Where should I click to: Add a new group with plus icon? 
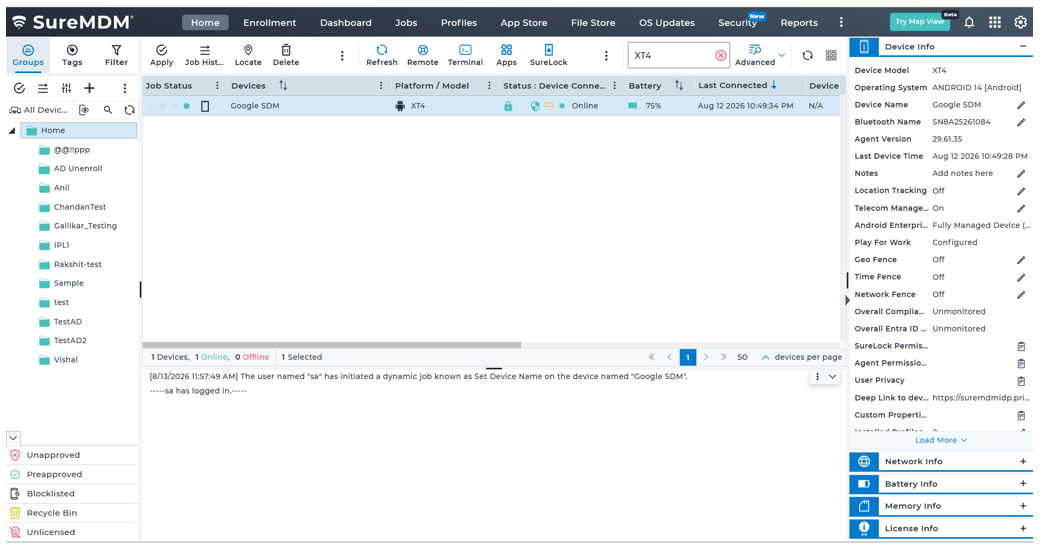(89, 88)
